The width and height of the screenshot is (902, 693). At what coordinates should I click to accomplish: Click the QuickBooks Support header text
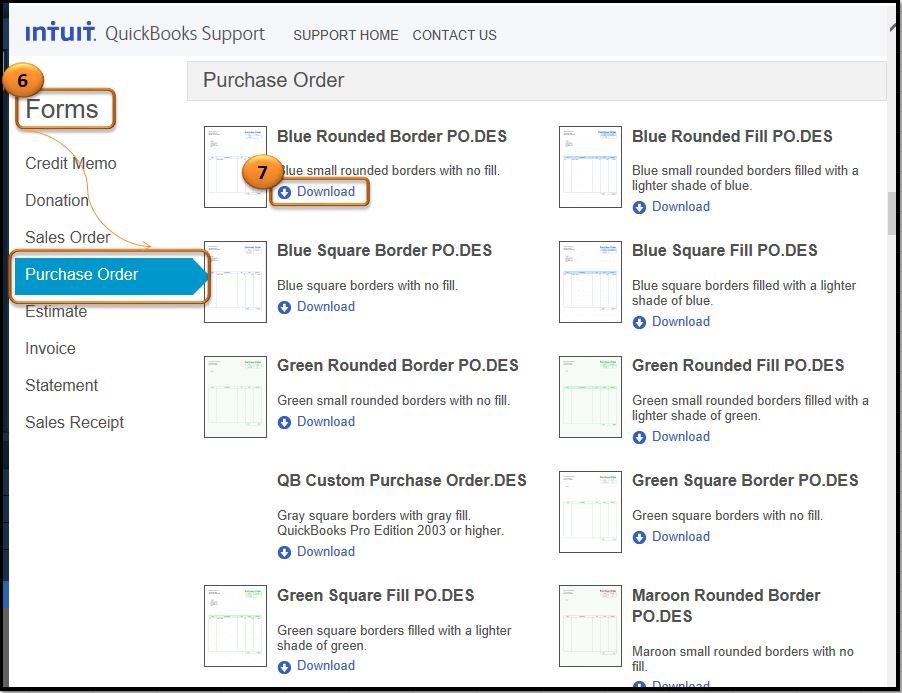(185, 34)
